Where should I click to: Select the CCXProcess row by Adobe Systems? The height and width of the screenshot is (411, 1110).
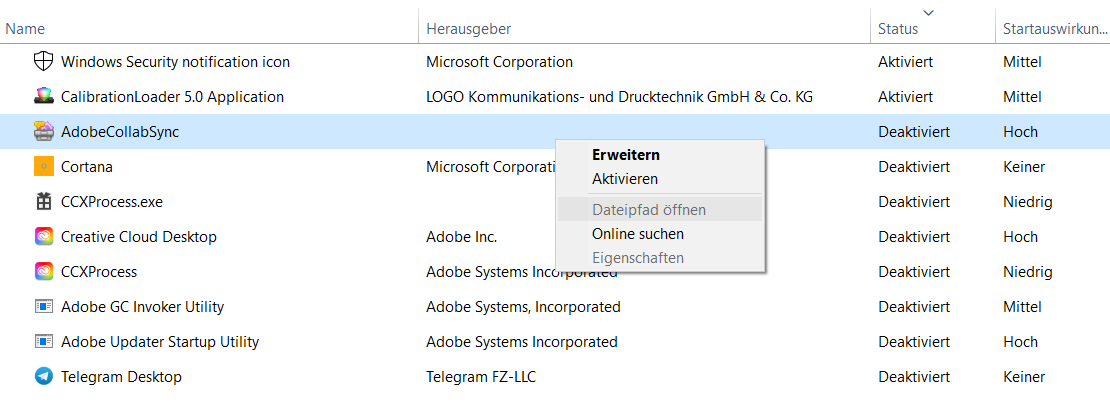tap(99, 272)
